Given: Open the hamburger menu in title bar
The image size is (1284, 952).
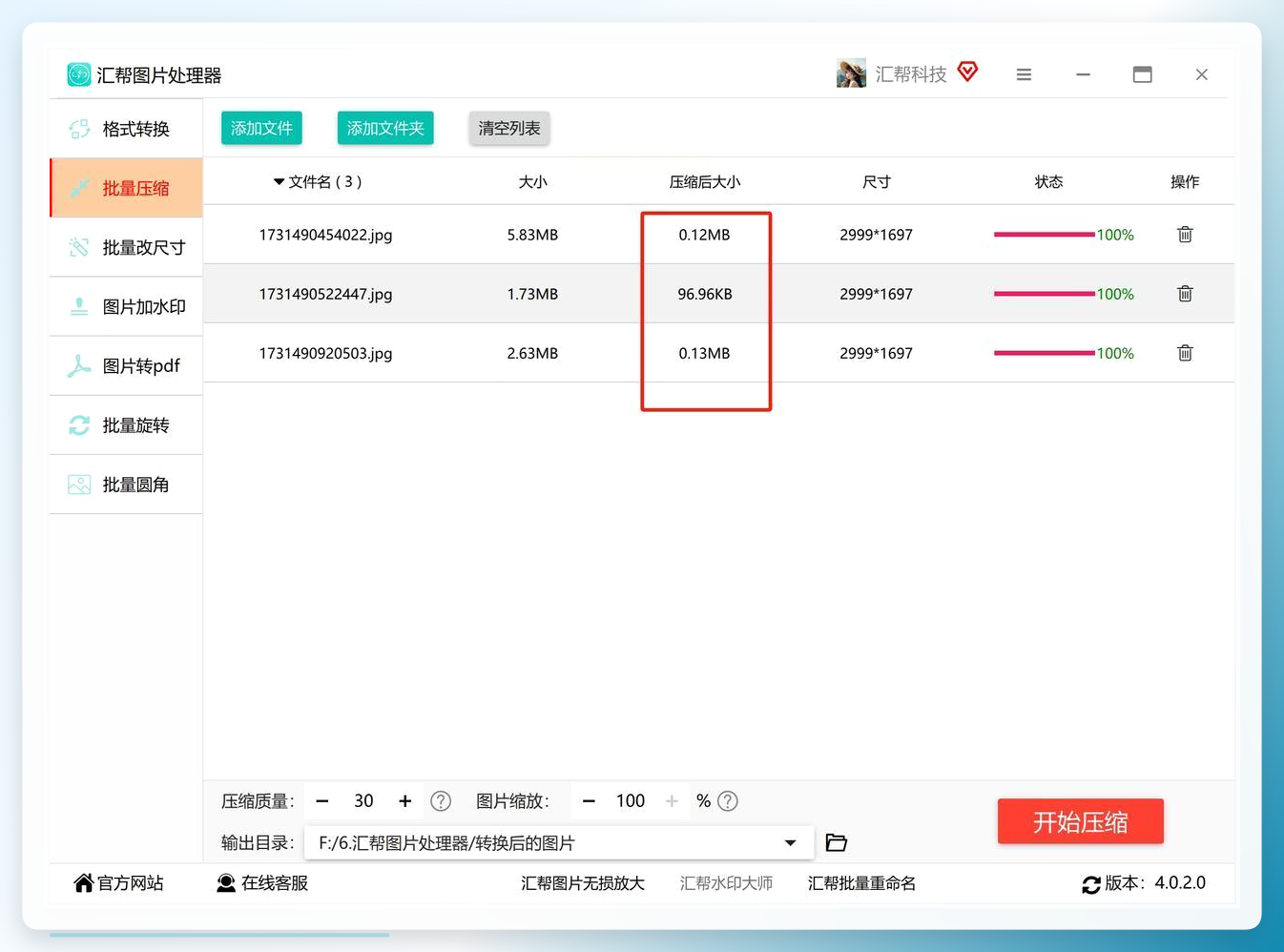Looking at the screenshot, I should coord(1024,74).
